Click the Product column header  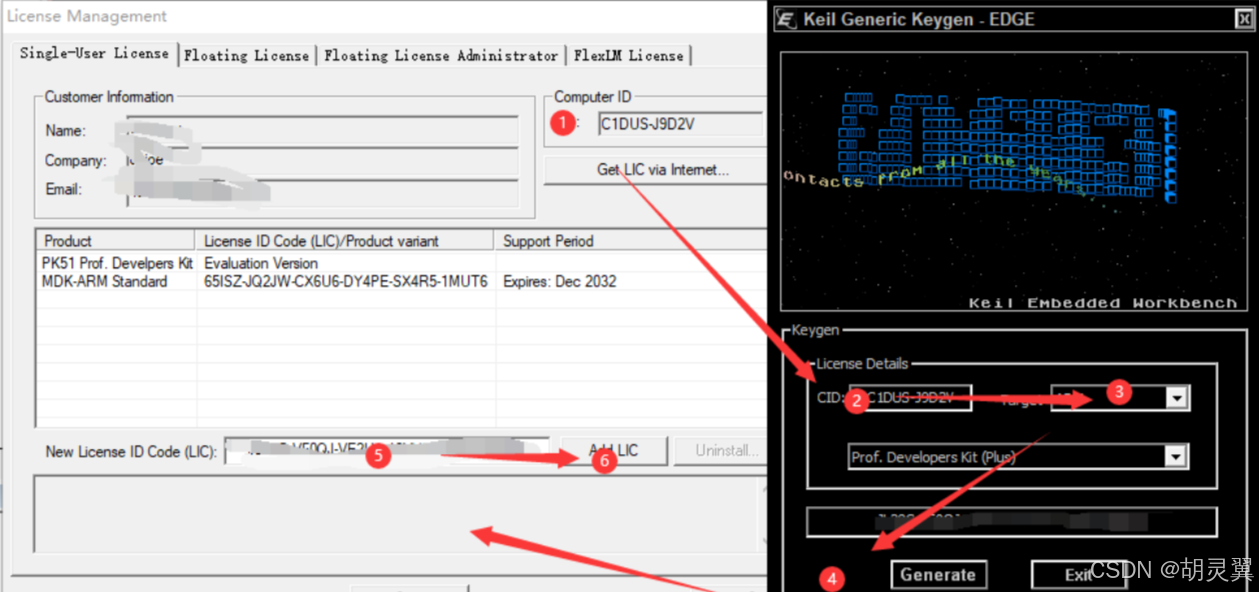click(115, 241)
